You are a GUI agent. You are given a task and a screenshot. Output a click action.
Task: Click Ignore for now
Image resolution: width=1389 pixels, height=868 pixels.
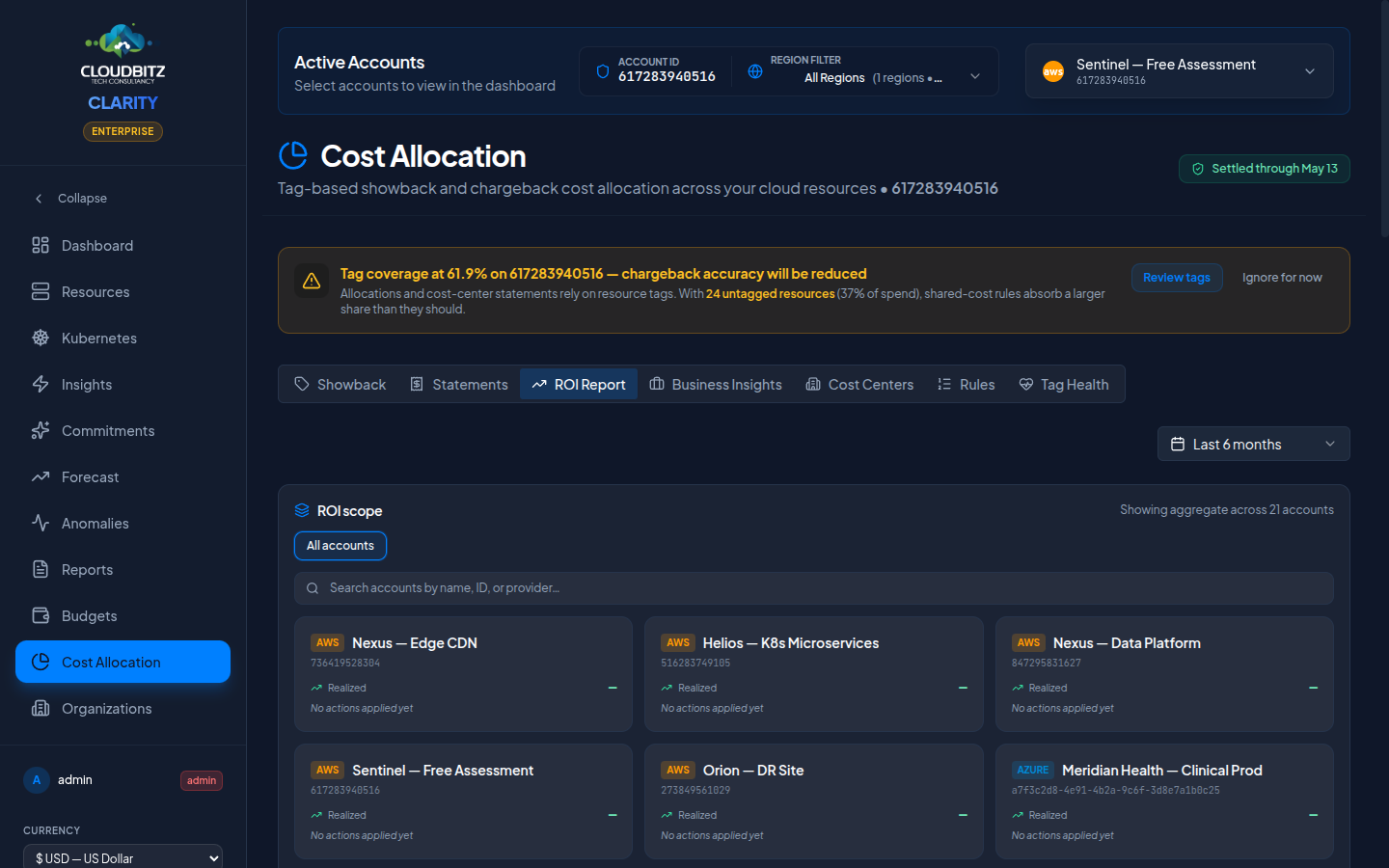point(1282,278)
